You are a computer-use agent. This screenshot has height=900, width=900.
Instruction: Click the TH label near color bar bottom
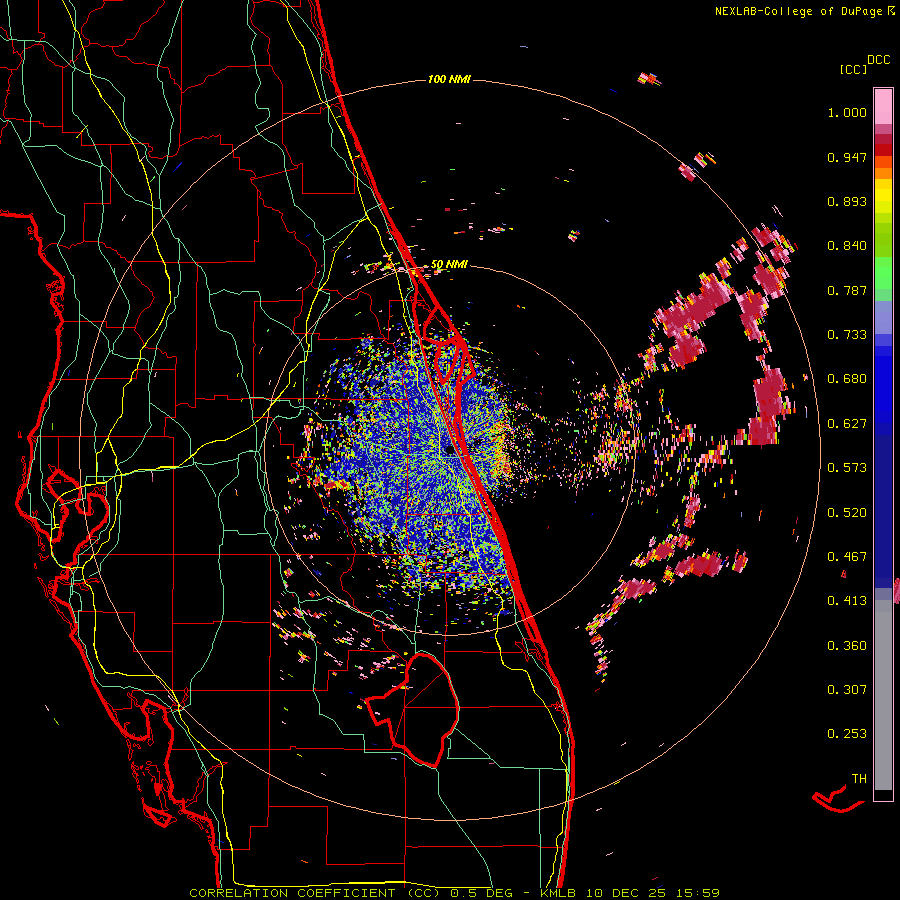tap(859, 779)
